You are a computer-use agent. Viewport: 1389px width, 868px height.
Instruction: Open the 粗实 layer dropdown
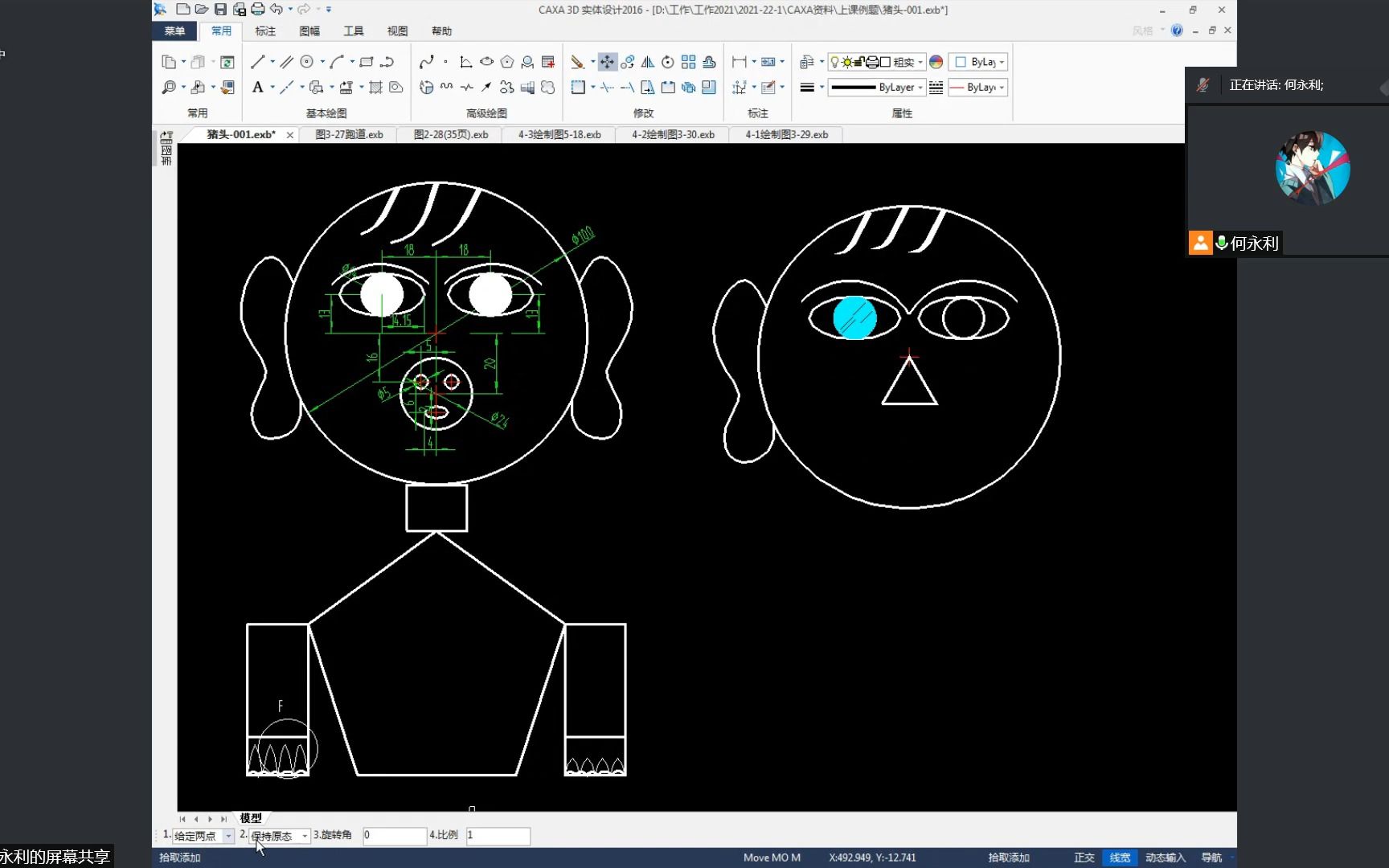tap(877, 62)
